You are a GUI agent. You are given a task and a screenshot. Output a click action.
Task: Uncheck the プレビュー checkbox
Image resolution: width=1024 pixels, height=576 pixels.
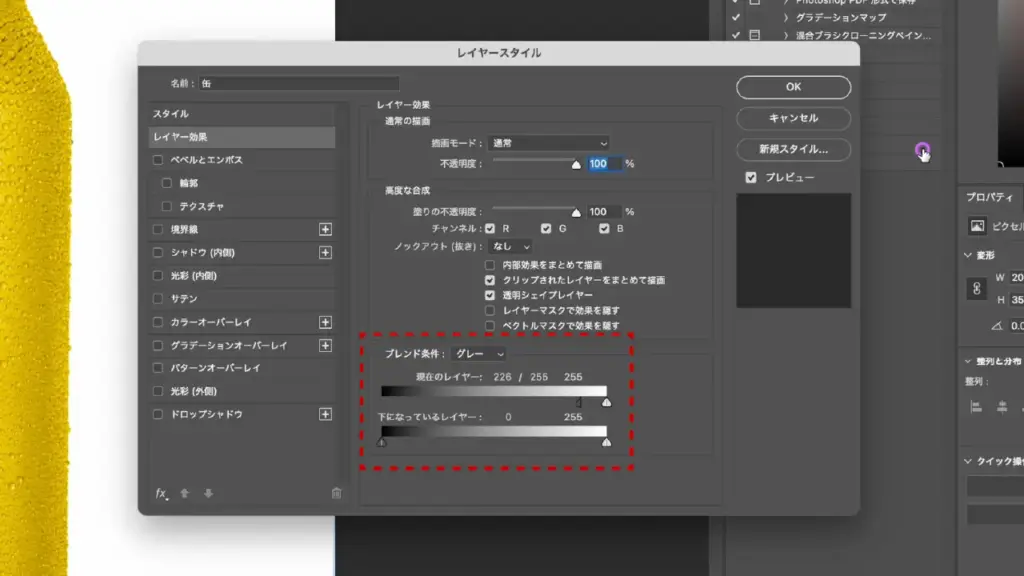pos(751,177)
